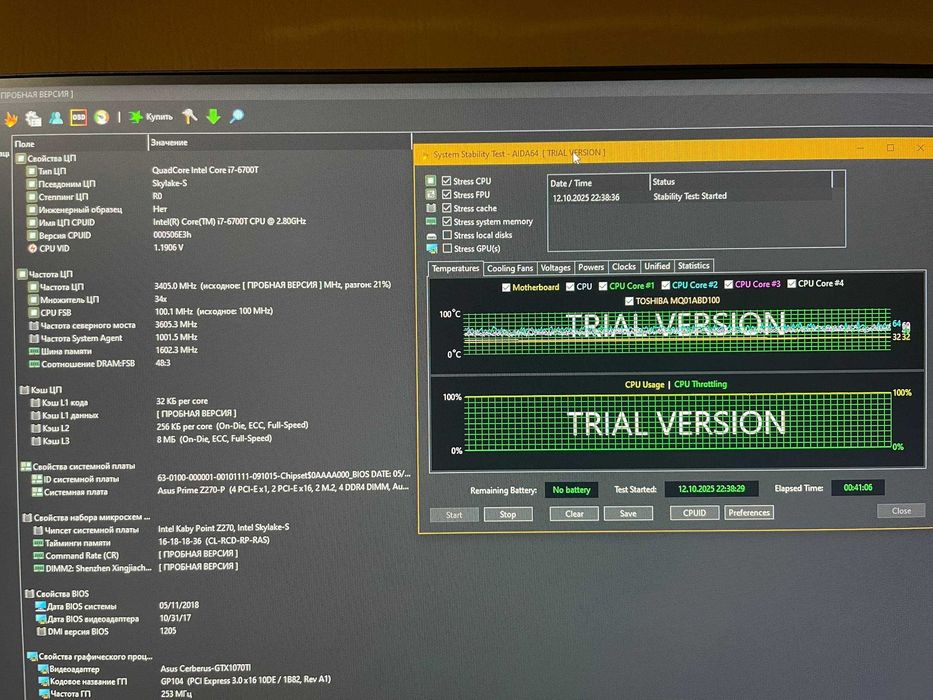Click the icon beside Stress FPU
The image size is (933, 700).
click(431, 194)
